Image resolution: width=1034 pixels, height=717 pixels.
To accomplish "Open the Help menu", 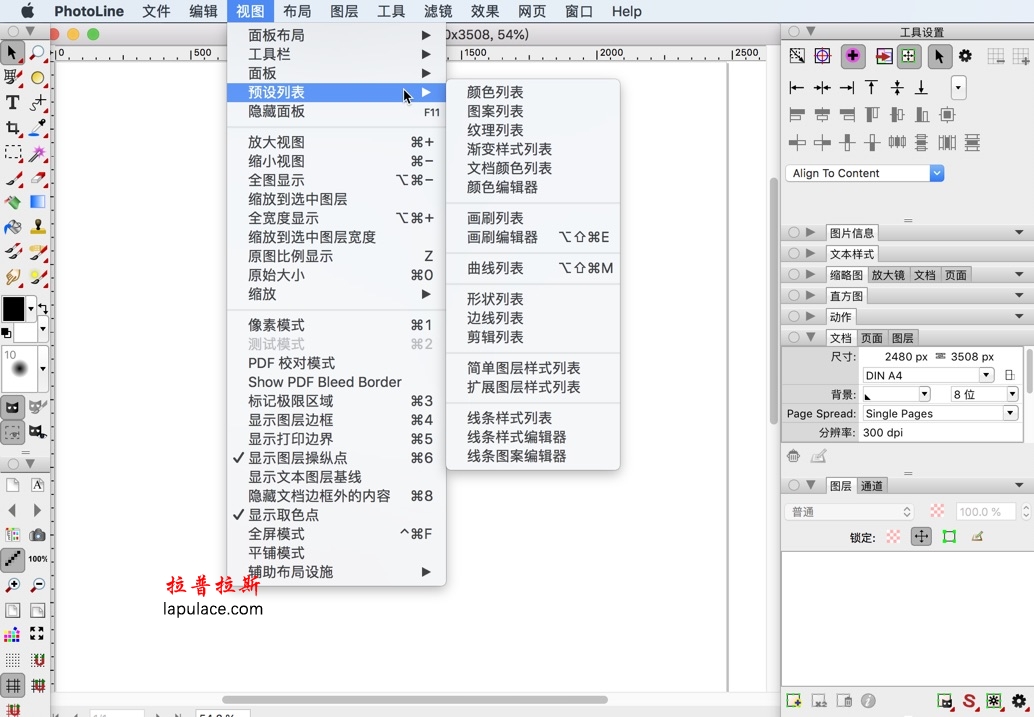I will 626,11.
